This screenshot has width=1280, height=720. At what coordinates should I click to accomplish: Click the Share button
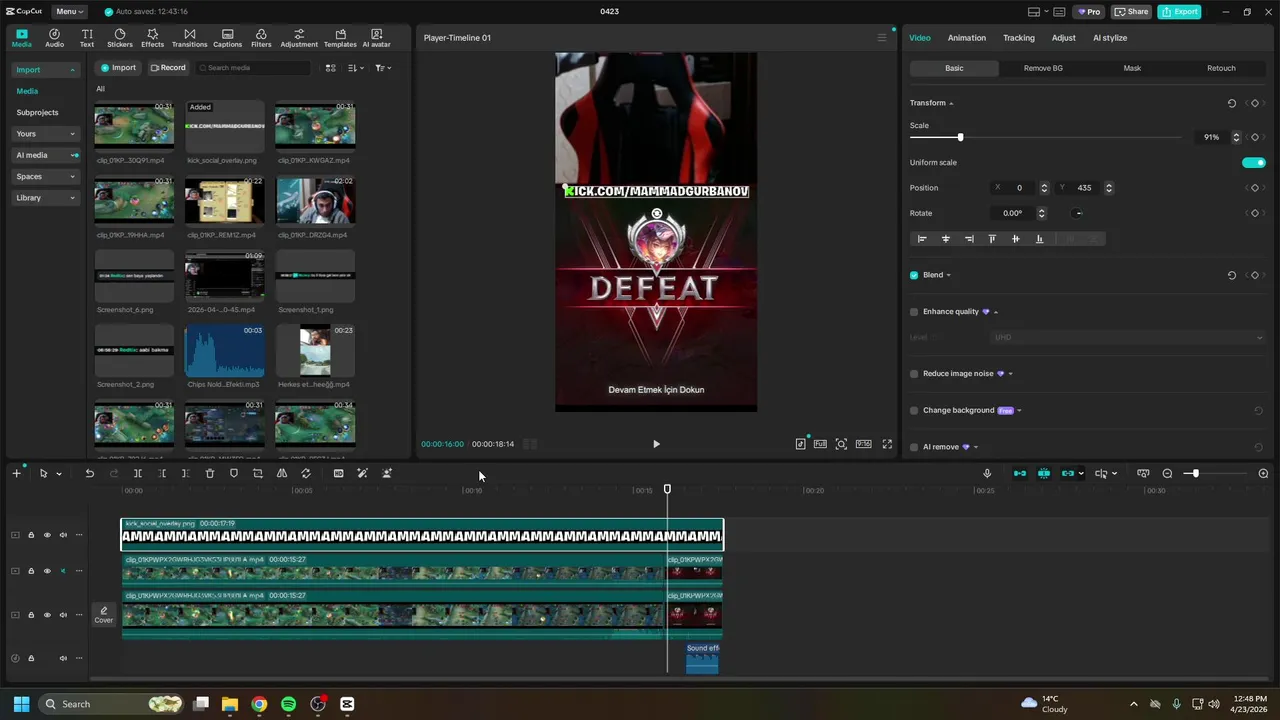(1132, 12)
